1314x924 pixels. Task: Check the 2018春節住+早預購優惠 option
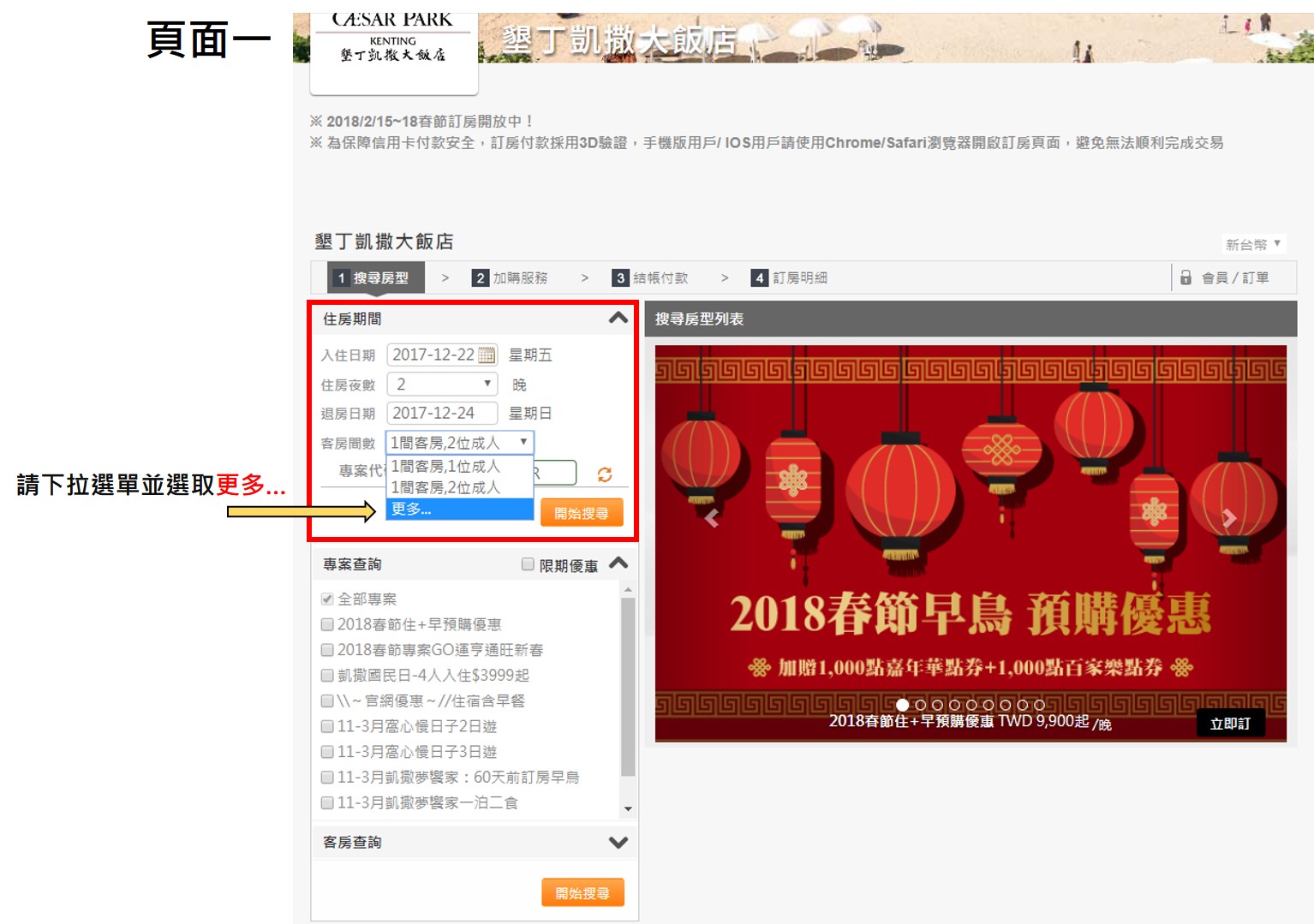click(x=327, y=625)
